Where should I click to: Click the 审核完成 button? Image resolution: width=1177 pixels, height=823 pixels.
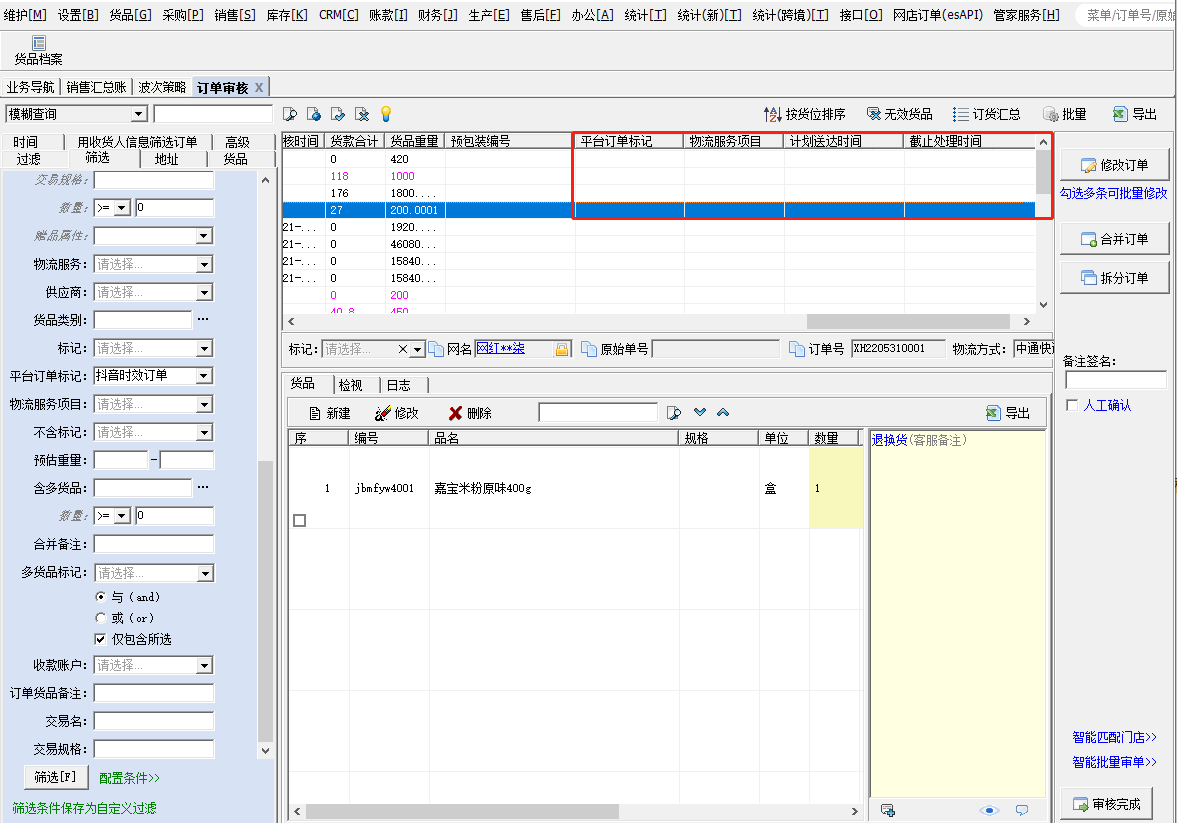click(1106, 804)
